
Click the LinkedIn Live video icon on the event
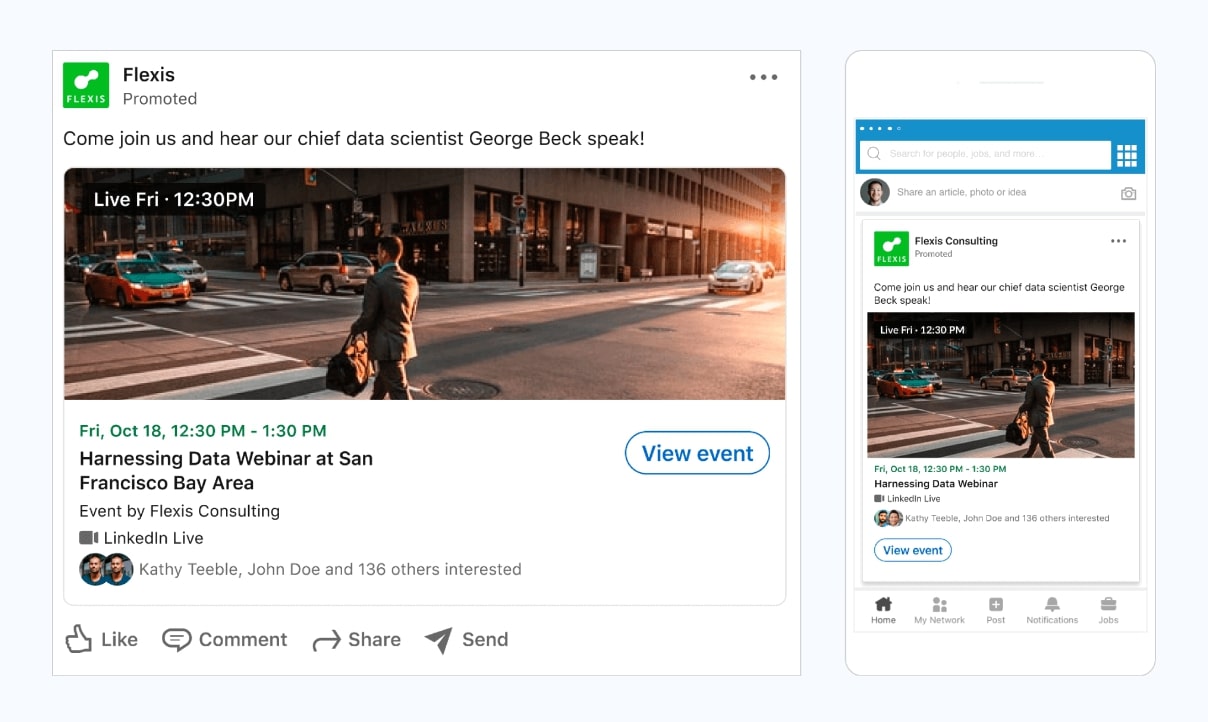click(89, 538)
